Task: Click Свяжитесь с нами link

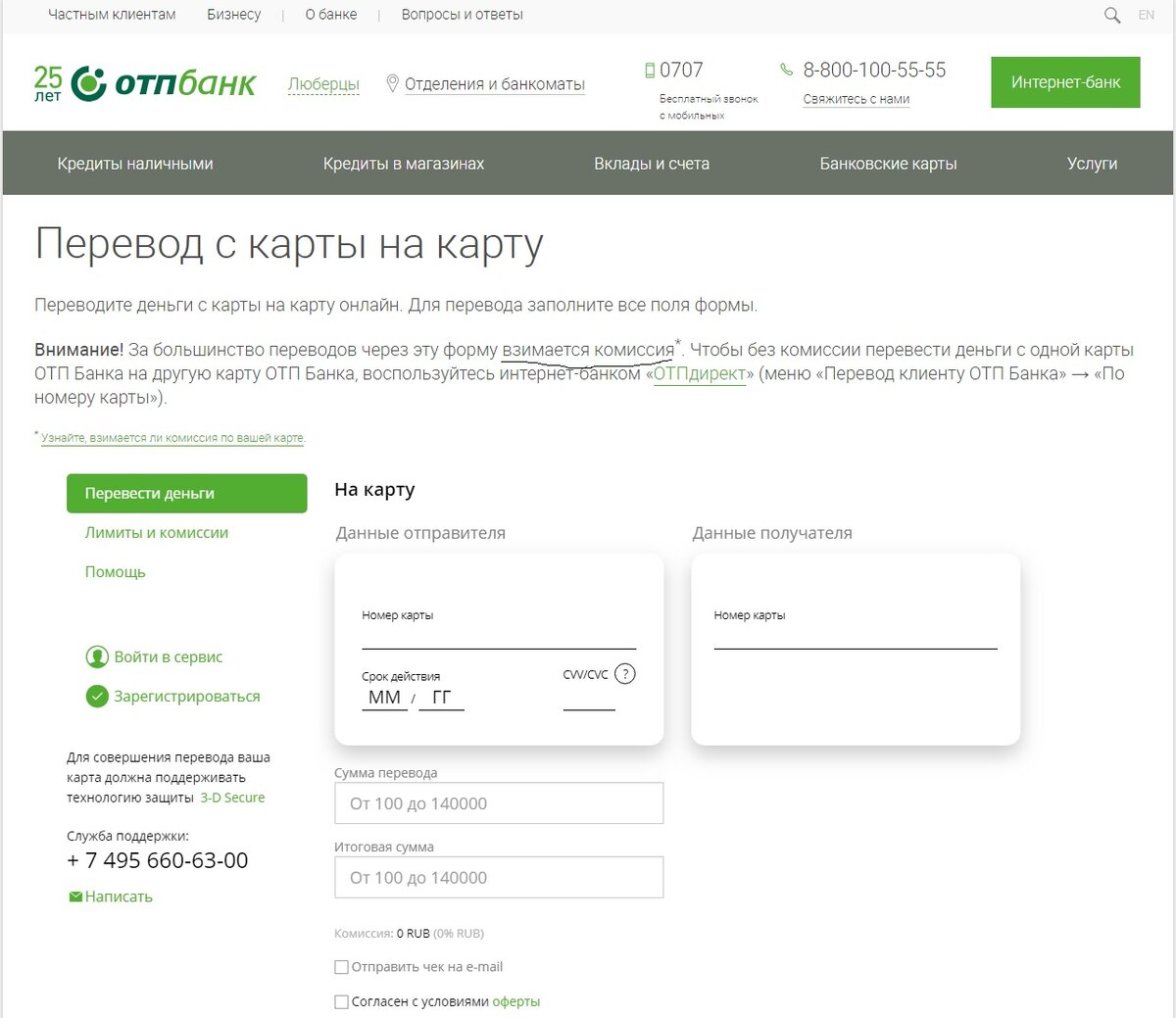Action: coord(857,99)
